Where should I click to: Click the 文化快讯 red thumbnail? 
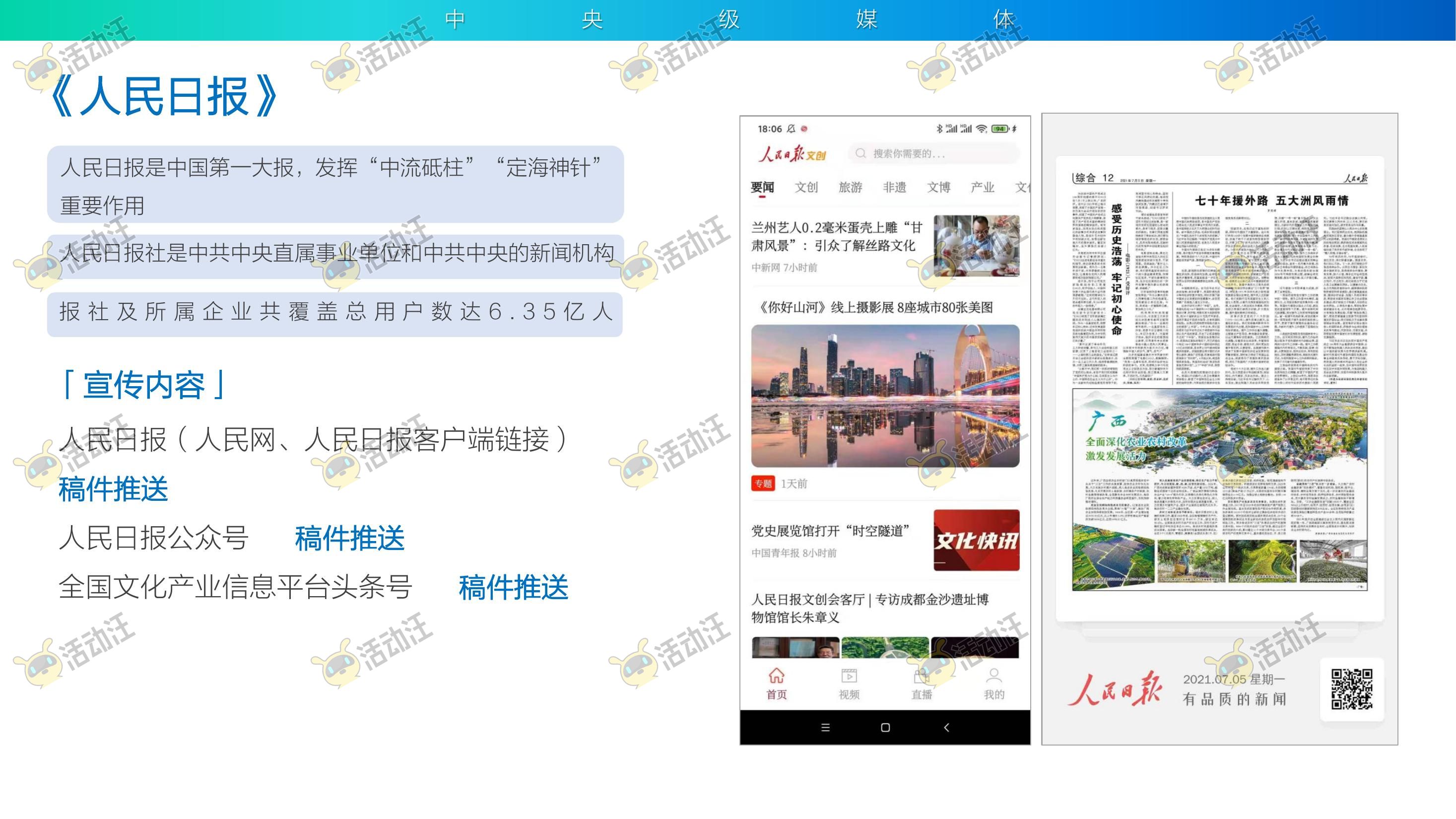point(976,540)
